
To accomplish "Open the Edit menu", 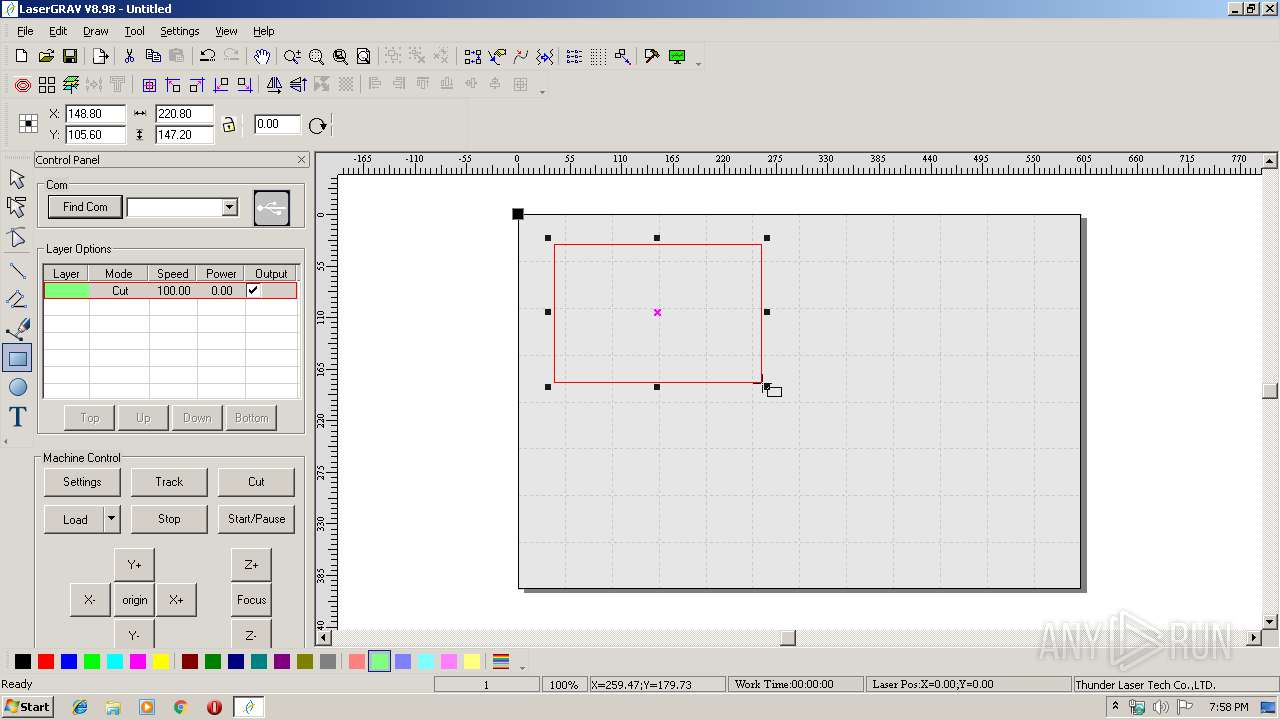I will click(x=58, y=31).
